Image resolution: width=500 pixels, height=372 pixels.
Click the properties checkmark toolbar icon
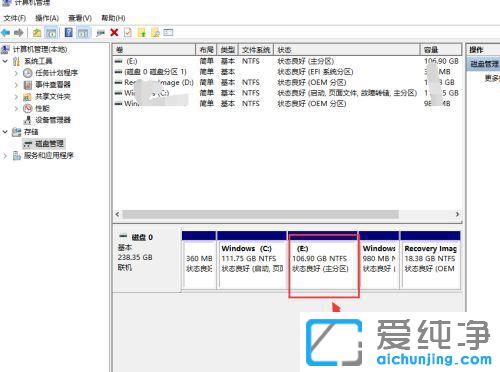click(128, 33)
